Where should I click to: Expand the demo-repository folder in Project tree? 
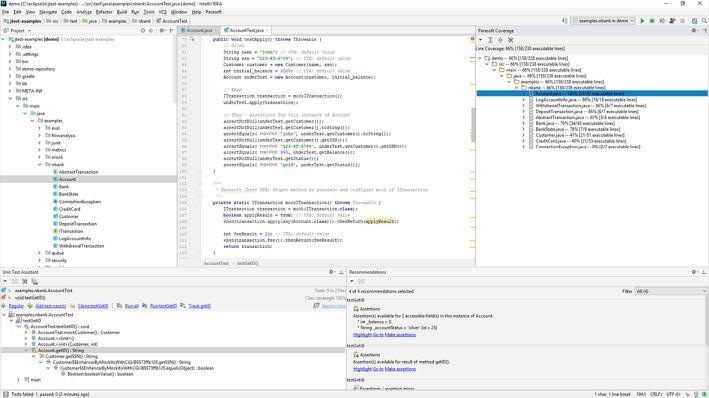pyautogui.click(x=10, y=69)
